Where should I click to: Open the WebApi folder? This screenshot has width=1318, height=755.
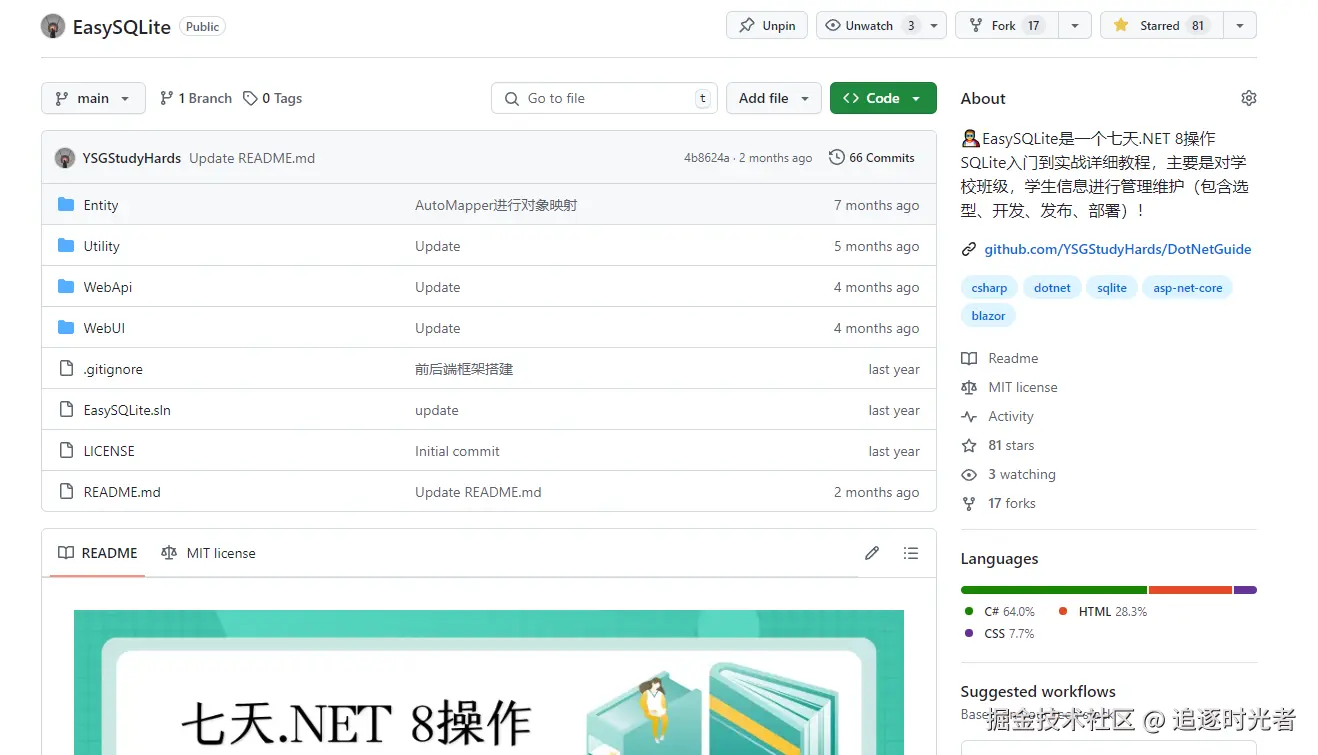(108, 287)
